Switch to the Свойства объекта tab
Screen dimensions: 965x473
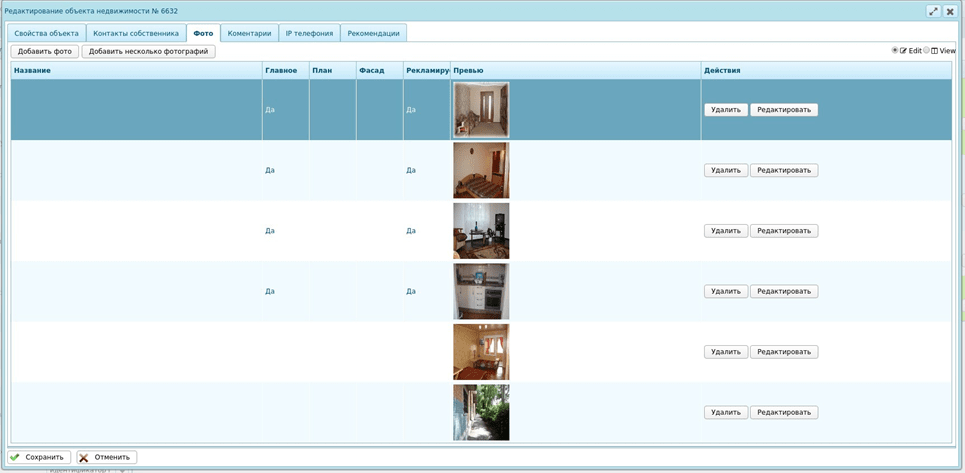click(x=46, y=33)
